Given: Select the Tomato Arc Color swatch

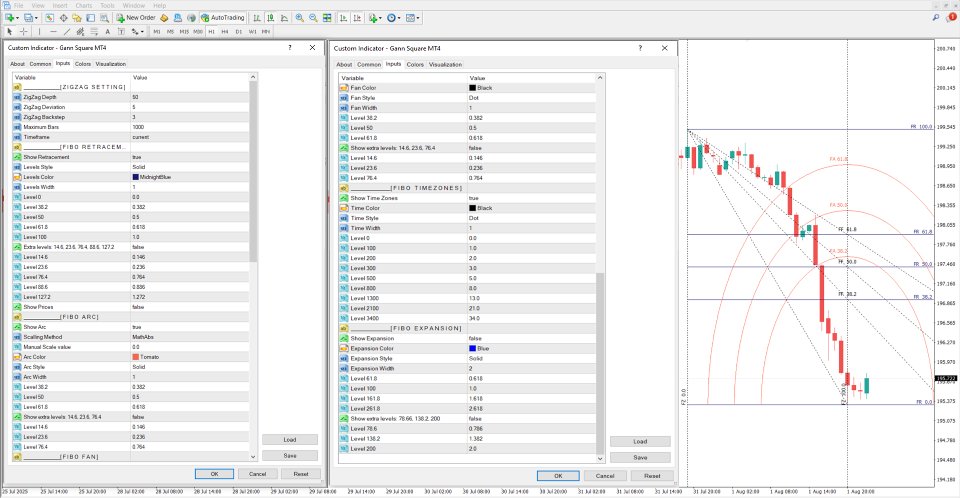Looking at the screenshot, I should [x=135, y=357].
